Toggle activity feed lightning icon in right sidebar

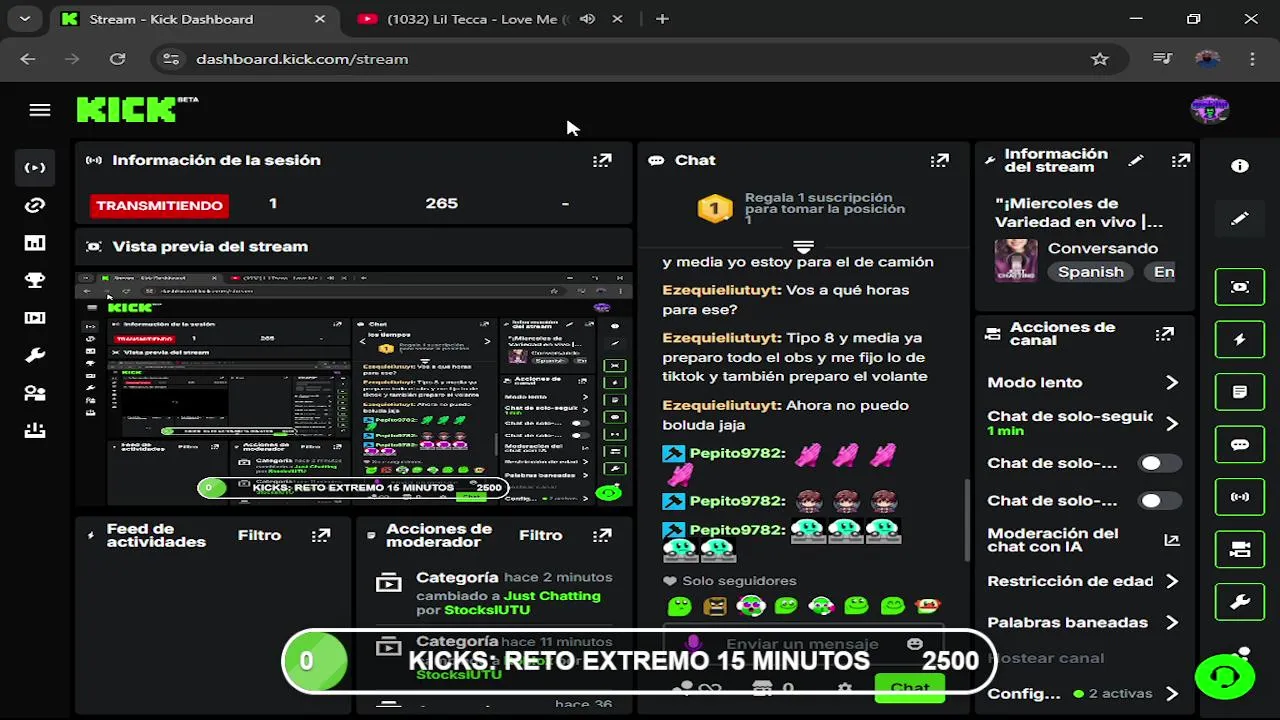1240,340
